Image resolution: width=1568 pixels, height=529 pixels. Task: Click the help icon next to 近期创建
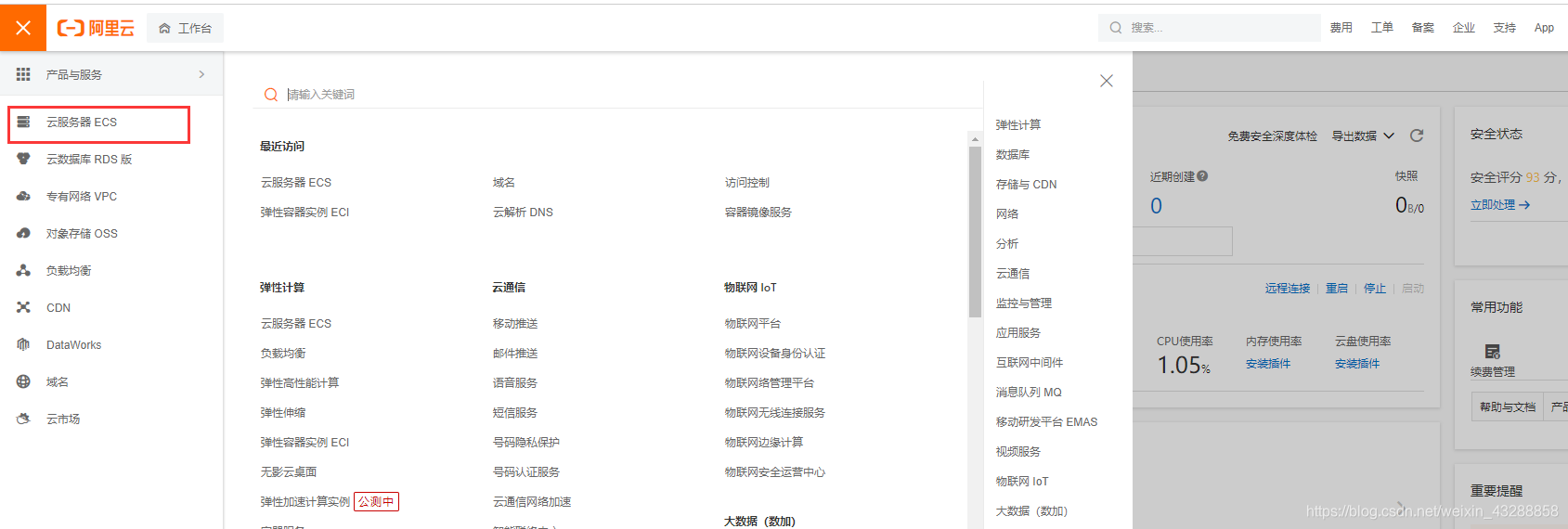click(1202, 175)
